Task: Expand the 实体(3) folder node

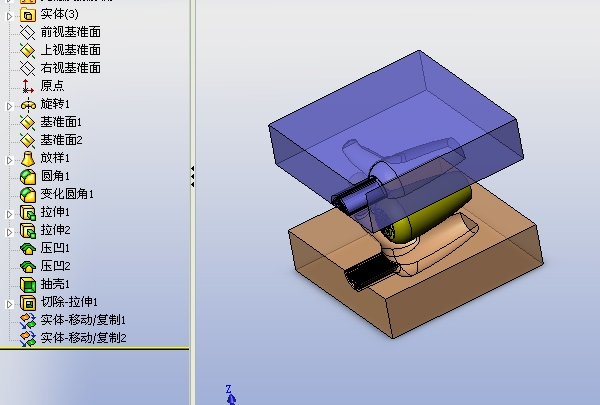Action: [9, 16]
